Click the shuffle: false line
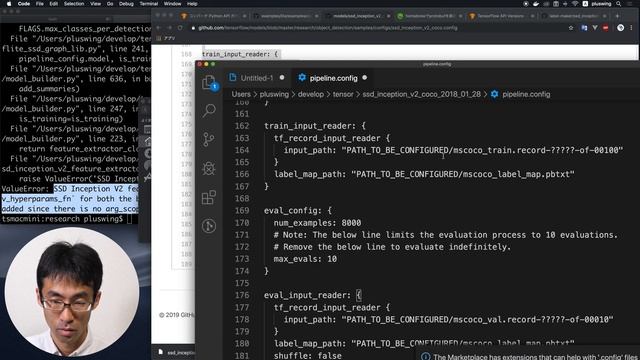This screenshot has width=640, height=360. 307,356
